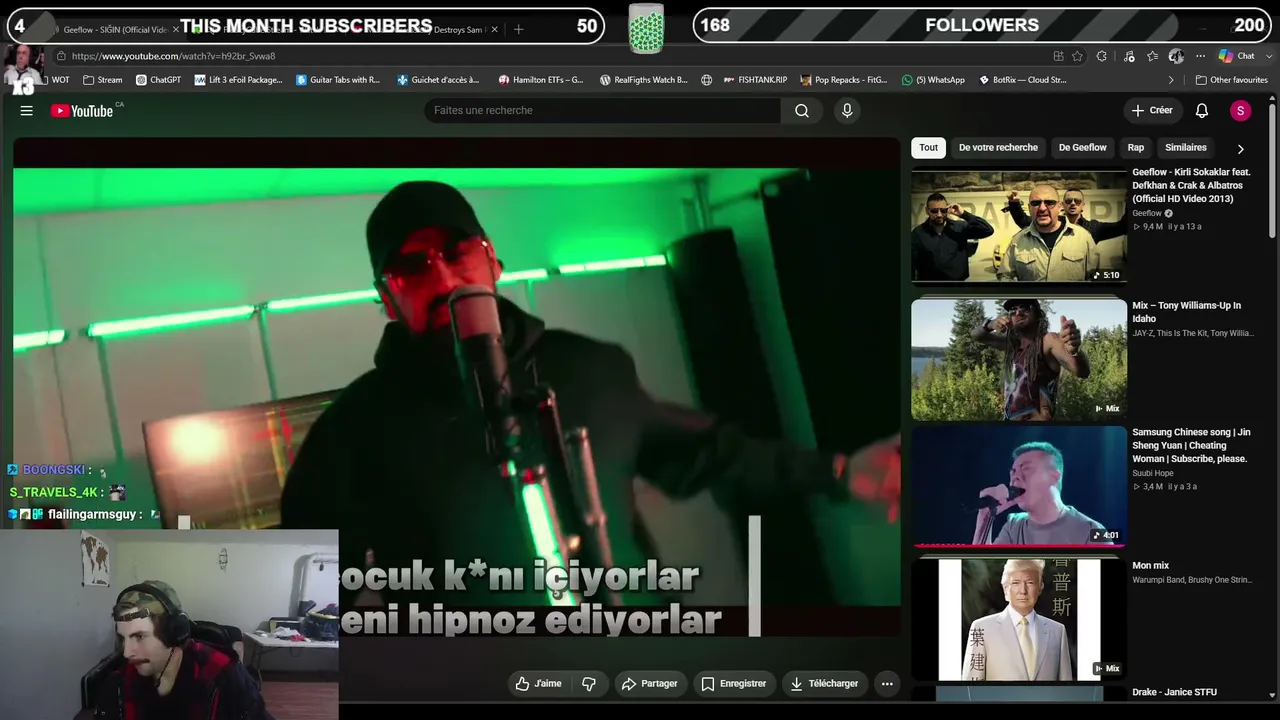Image resolution: width=1280 pixels, height=720 pixels.
Task: Open Other favourites folder
Action: click(1231, 80)
